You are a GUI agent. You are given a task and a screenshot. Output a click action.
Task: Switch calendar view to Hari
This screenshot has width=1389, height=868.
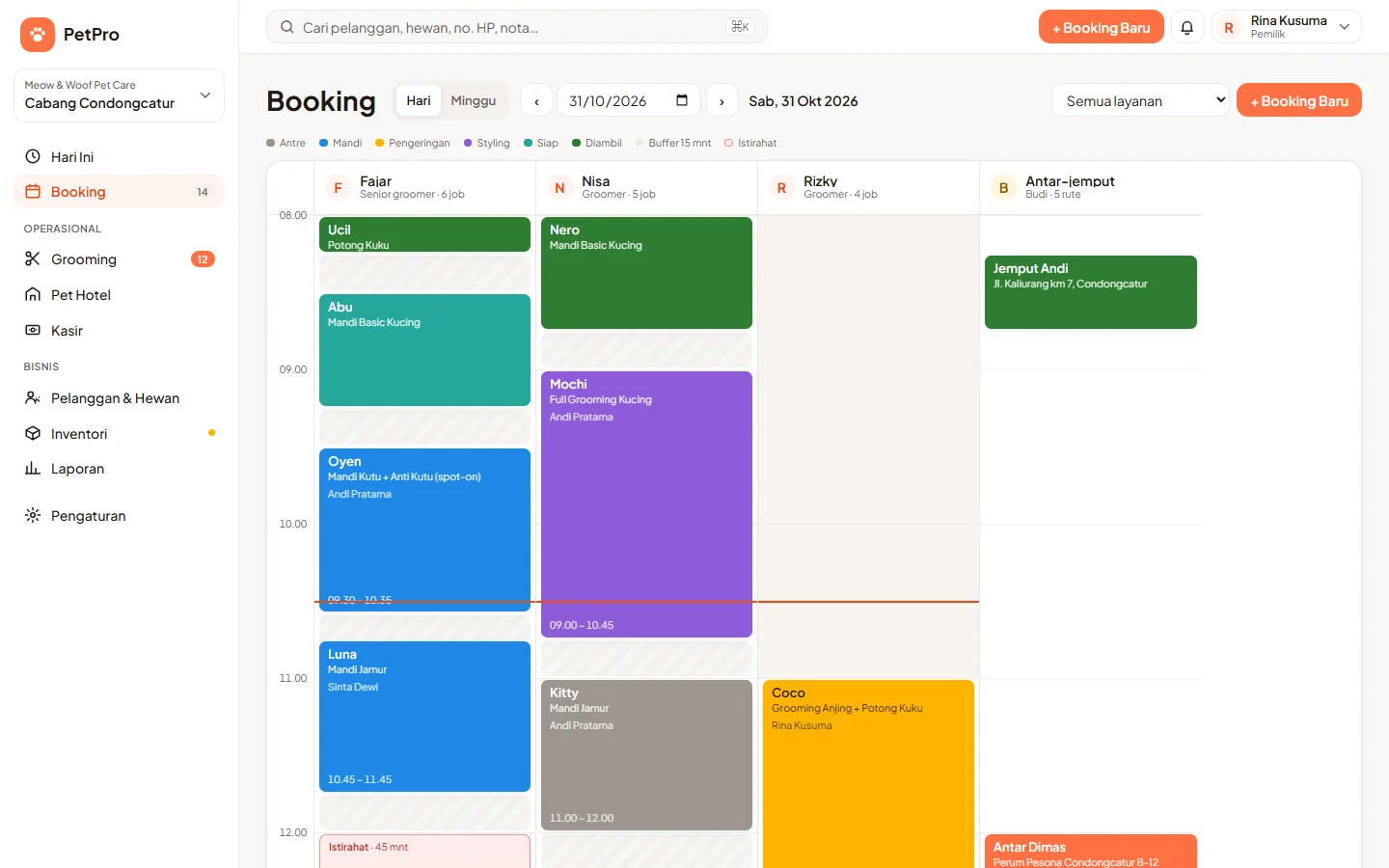click(x=419, y=100)
